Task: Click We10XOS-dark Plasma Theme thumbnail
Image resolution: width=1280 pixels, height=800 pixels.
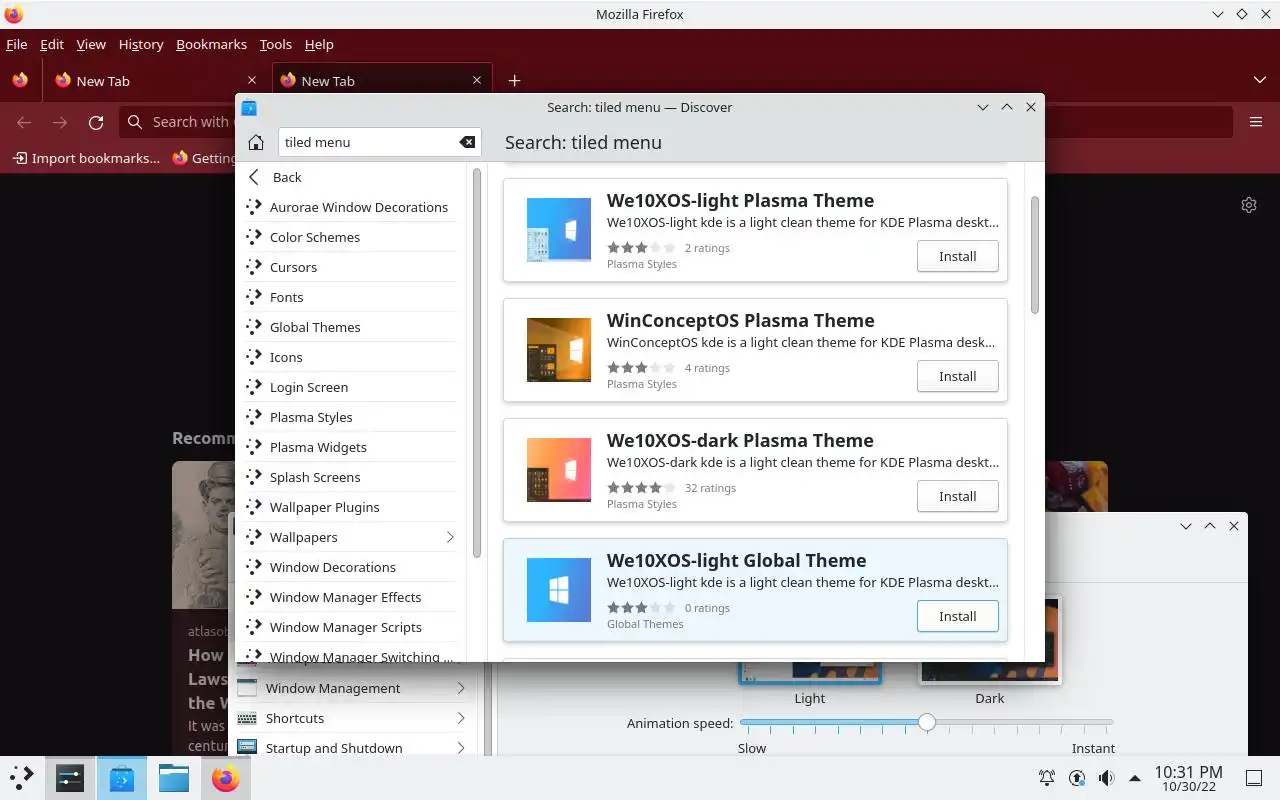Action: tap(559, 470)
